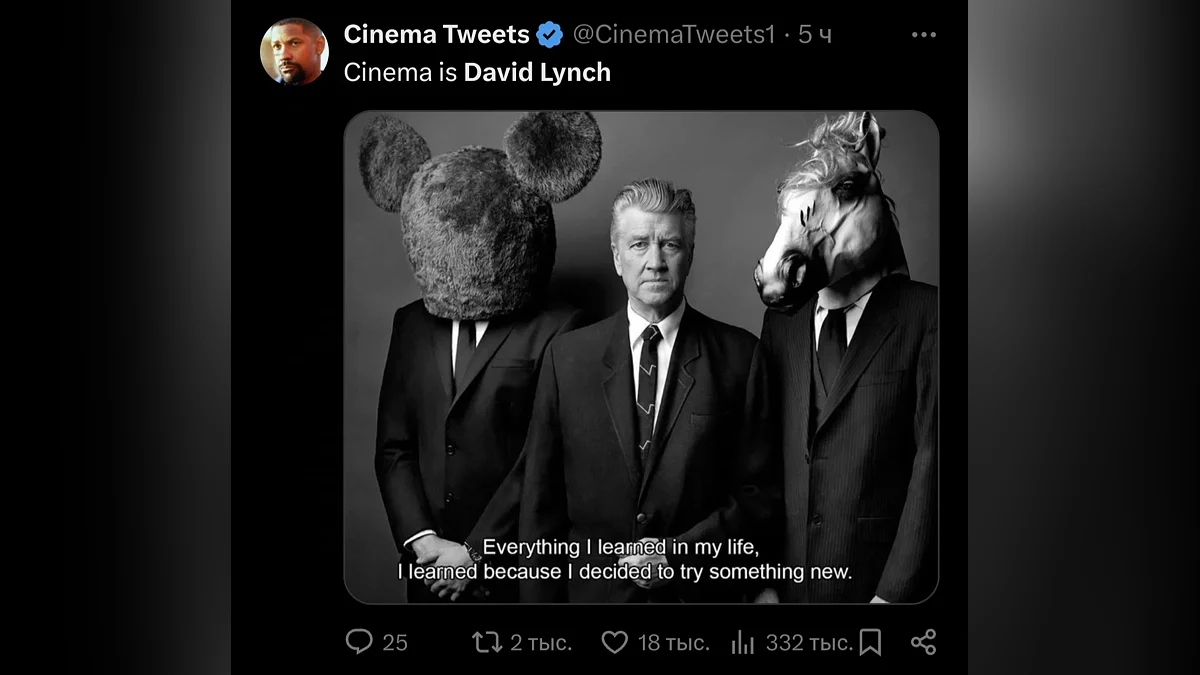Click the "18 тыс." likes count
1200x675 pixels.
673,643
